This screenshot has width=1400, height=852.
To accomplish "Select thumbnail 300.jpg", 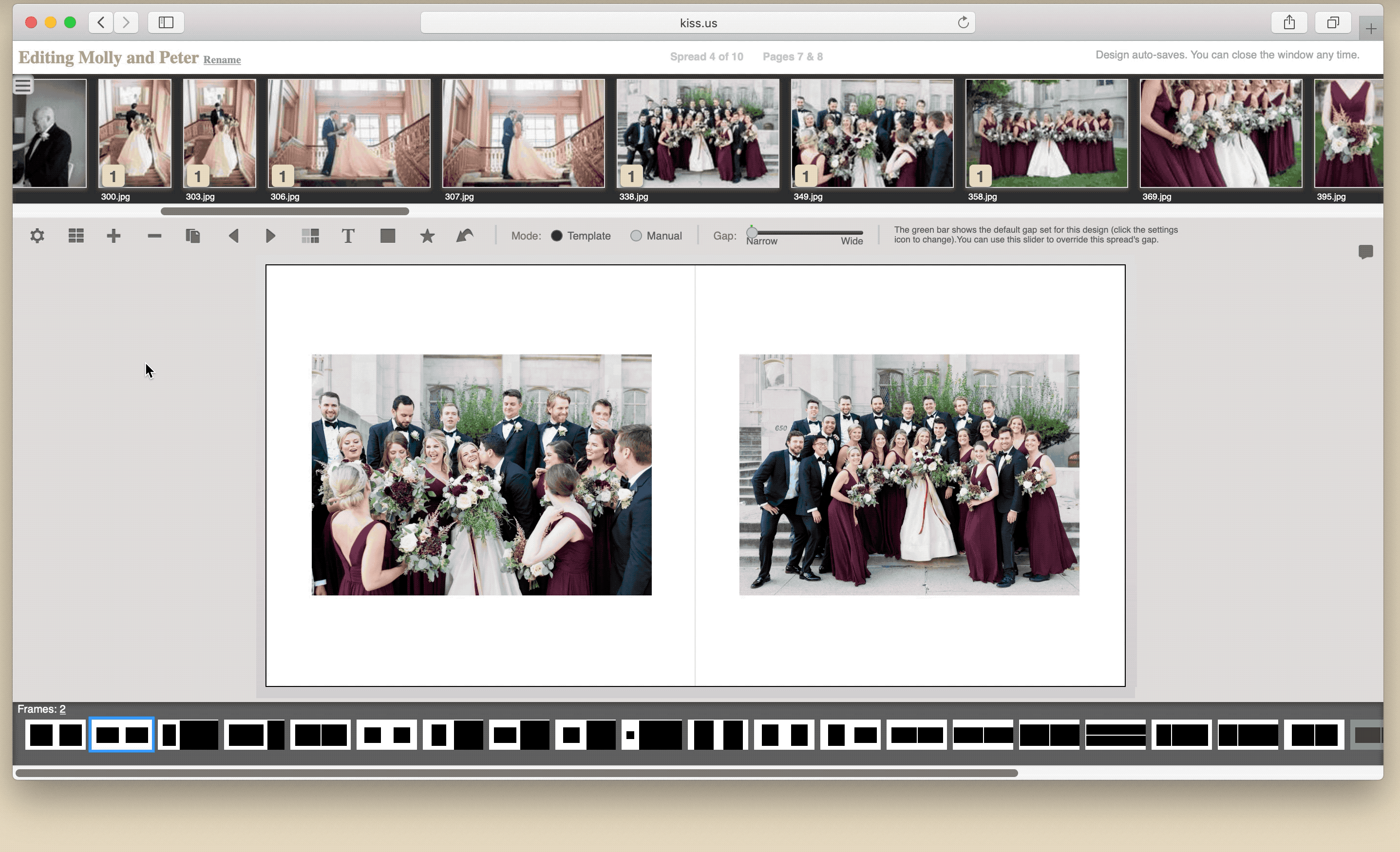I will tap(134, 133).
